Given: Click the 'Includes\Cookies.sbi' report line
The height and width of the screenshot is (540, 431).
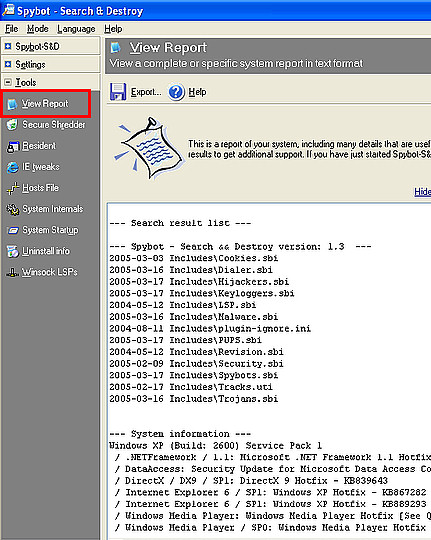Looking at the screenshot, I should pyautogui.click(x=194, y=258).
